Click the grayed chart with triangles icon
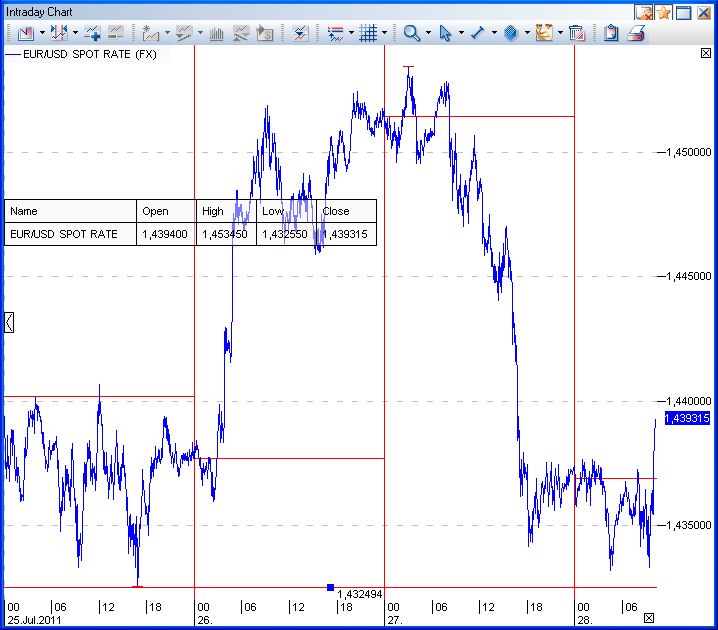Screen dimensions: 718x630 (241, 33)
